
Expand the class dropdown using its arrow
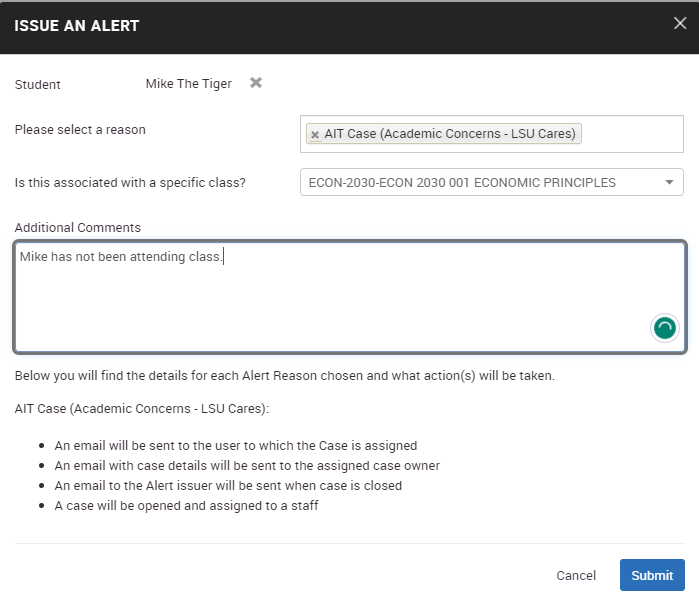(668, 182)
